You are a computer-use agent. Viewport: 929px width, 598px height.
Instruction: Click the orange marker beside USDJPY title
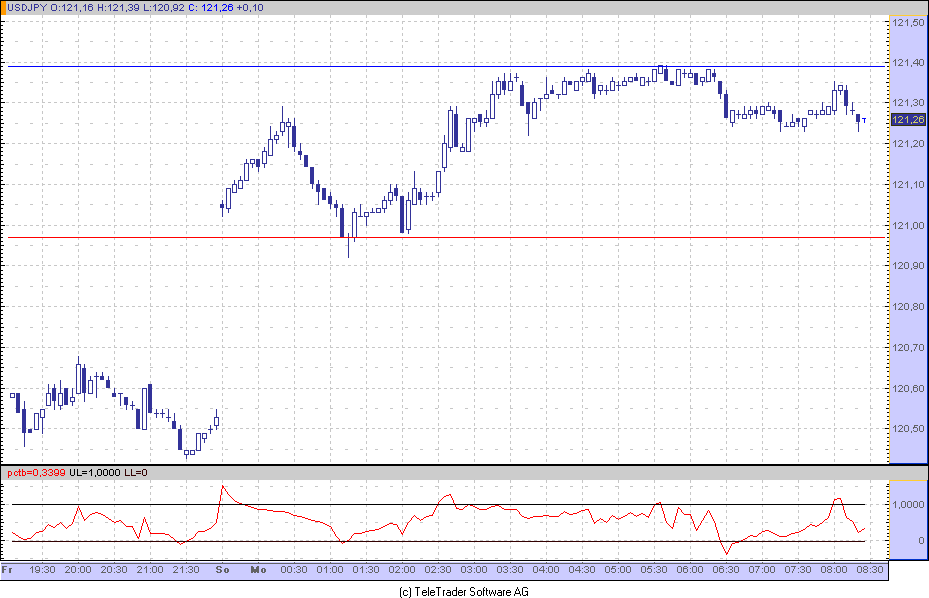(3, 8)
